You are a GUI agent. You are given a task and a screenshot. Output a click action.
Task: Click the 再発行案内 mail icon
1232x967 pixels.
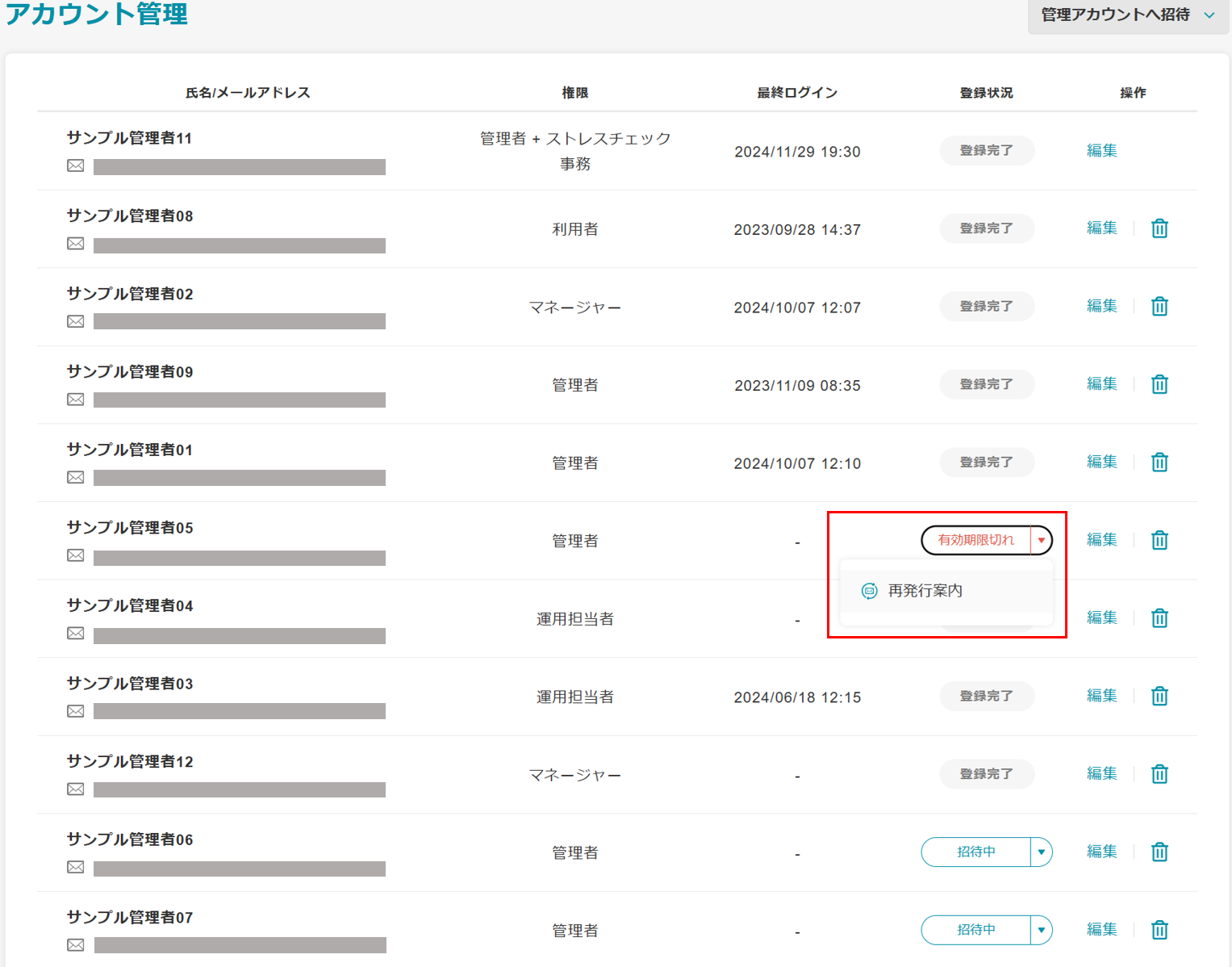pyautogui.click(x=869, y=591)
